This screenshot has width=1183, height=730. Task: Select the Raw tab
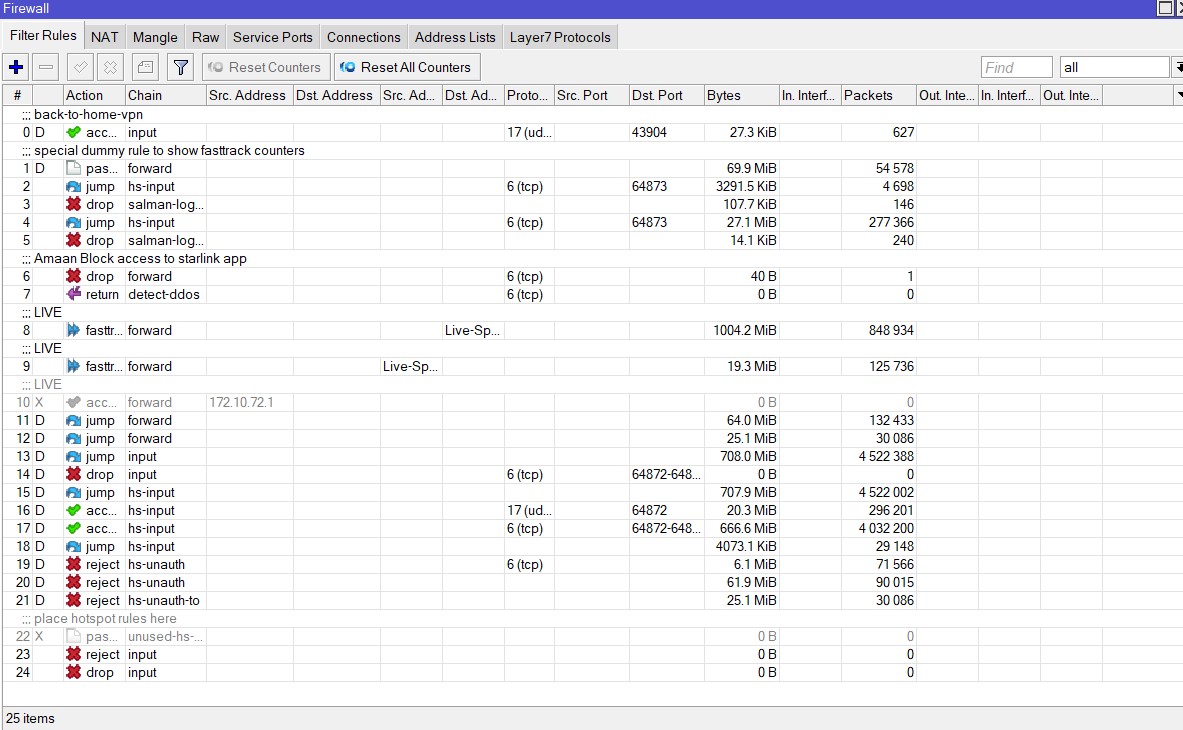point(205,37)
